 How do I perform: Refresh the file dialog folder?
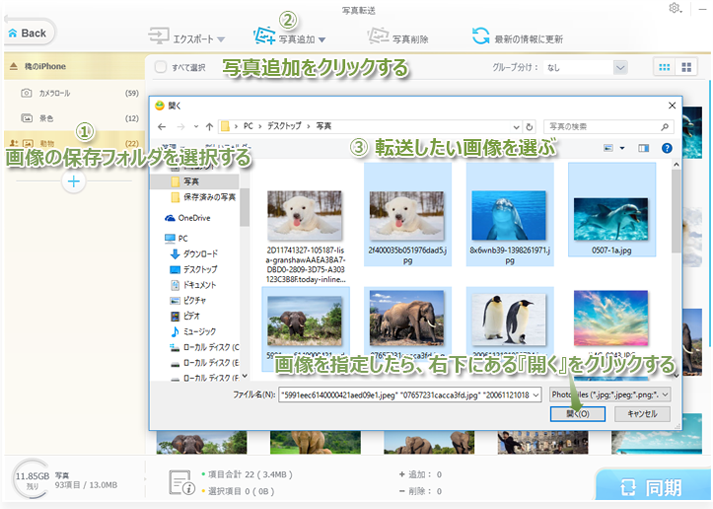click(x=529, y=126)
